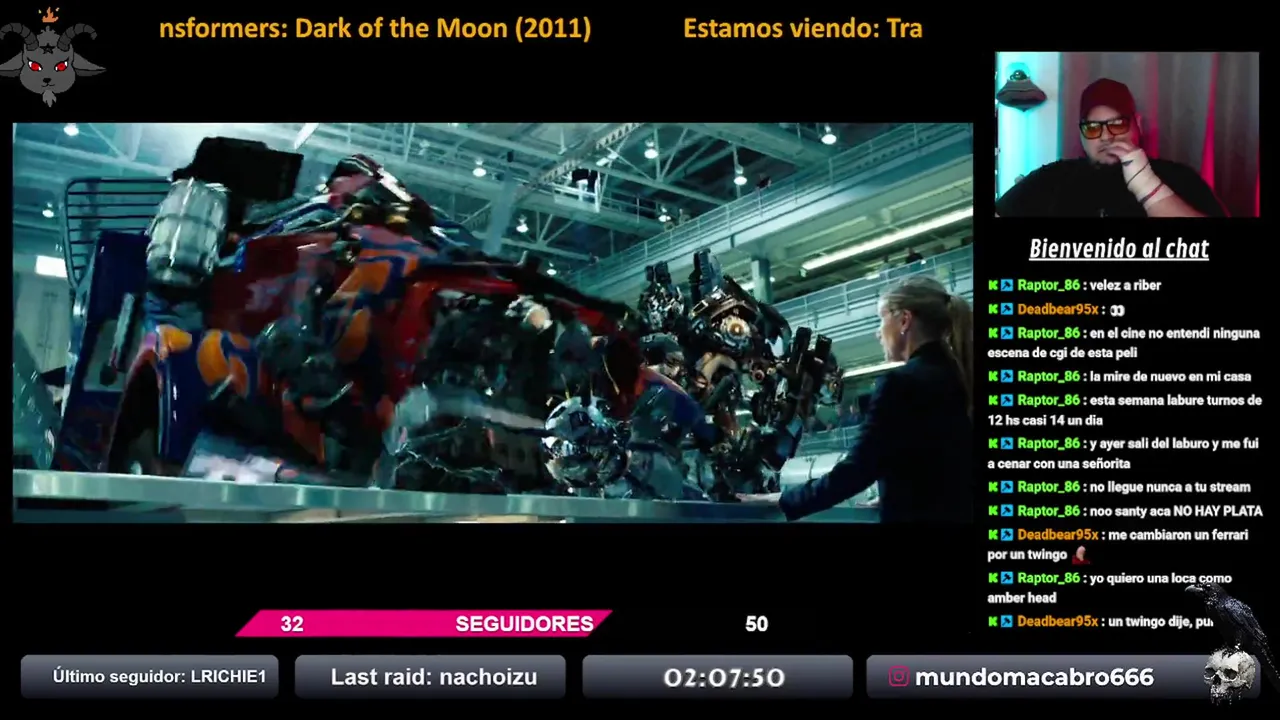Viewport: 1280px width, 720px height.
Task: Click Kick badge beside 'un twingo dije'
Action: 993,621
